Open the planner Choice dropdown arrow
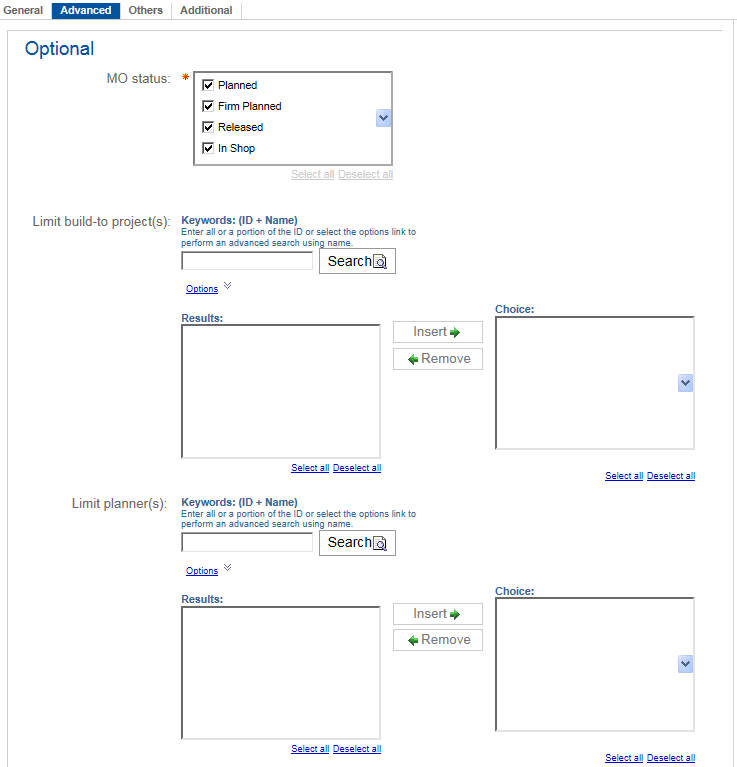The image size is (737, 767). pyautogui.click(x=685, y=664)
